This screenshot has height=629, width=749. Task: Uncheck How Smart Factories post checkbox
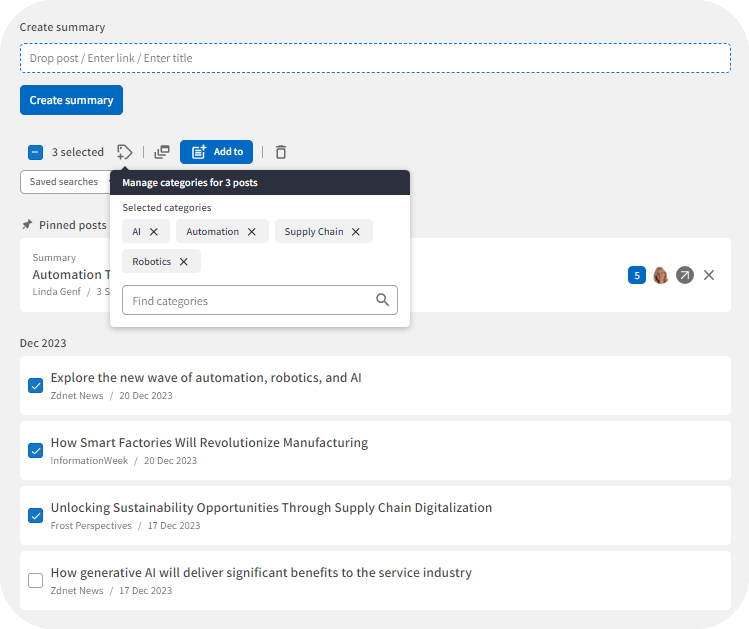point(35,450)
